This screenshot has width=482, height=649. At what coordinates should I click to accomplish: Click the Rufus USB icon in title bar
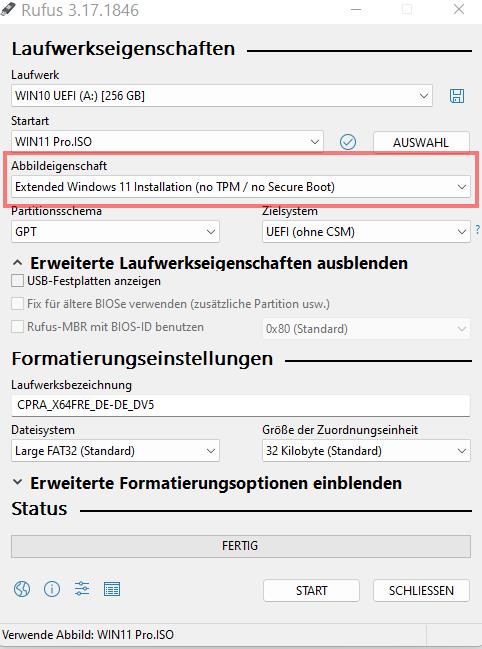click(8, 9)
